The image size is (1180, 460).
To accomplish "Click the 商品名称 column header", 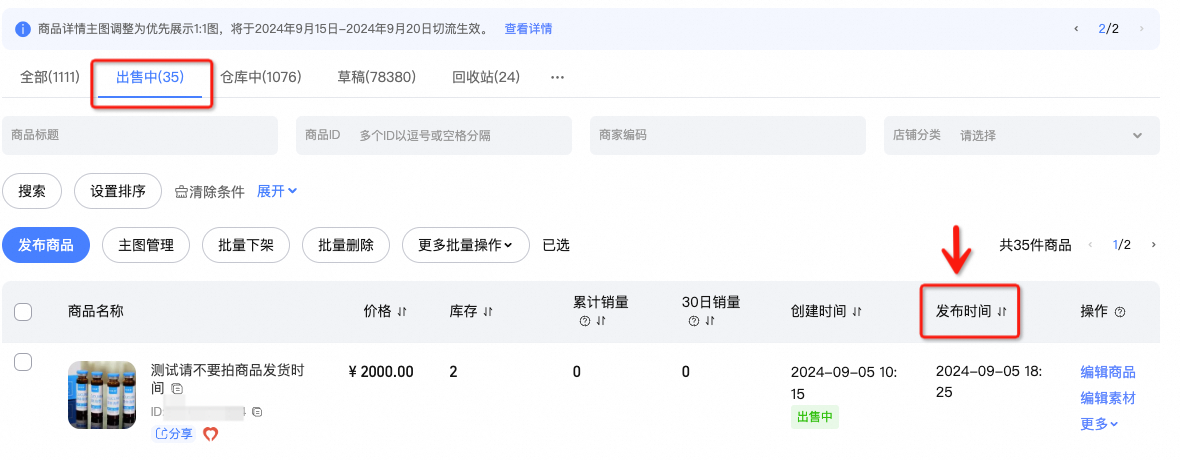I will click(x=96, y=312).
